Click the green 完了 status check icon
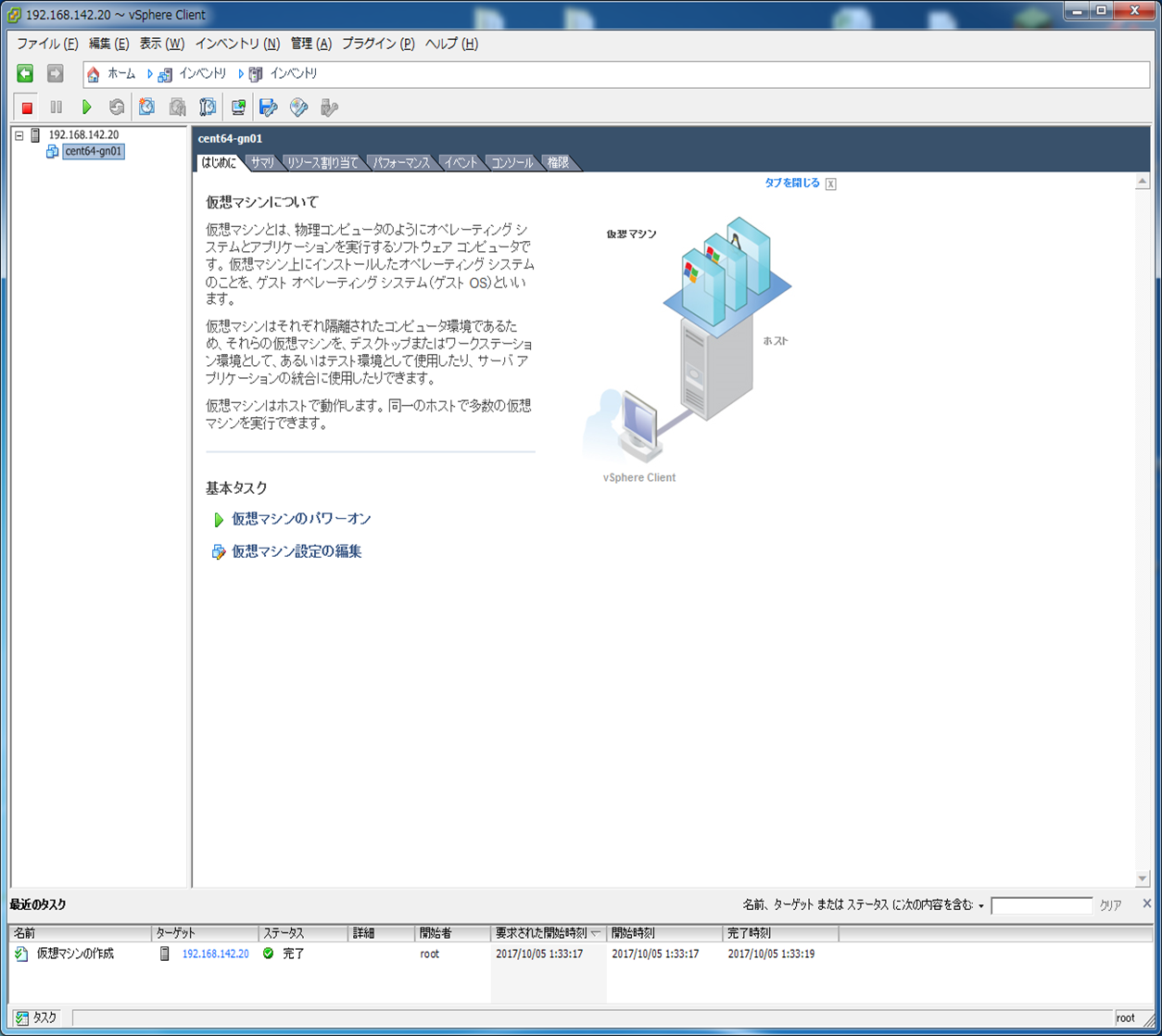Image resolution: width=1162 pixels, height=1036 pixels. coord(269,954)
